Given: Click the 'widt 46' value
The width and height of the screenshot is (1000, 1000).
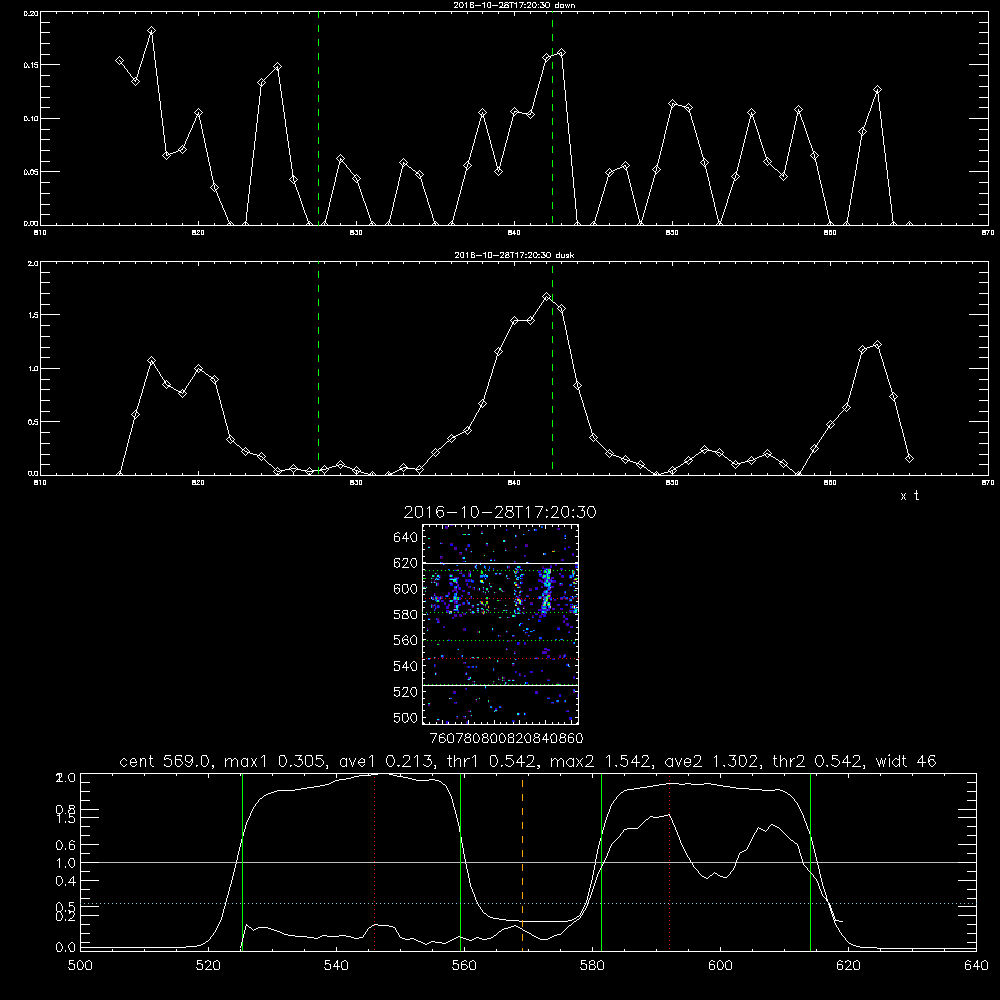Looking at the screenshot, I should coord(906,761).
